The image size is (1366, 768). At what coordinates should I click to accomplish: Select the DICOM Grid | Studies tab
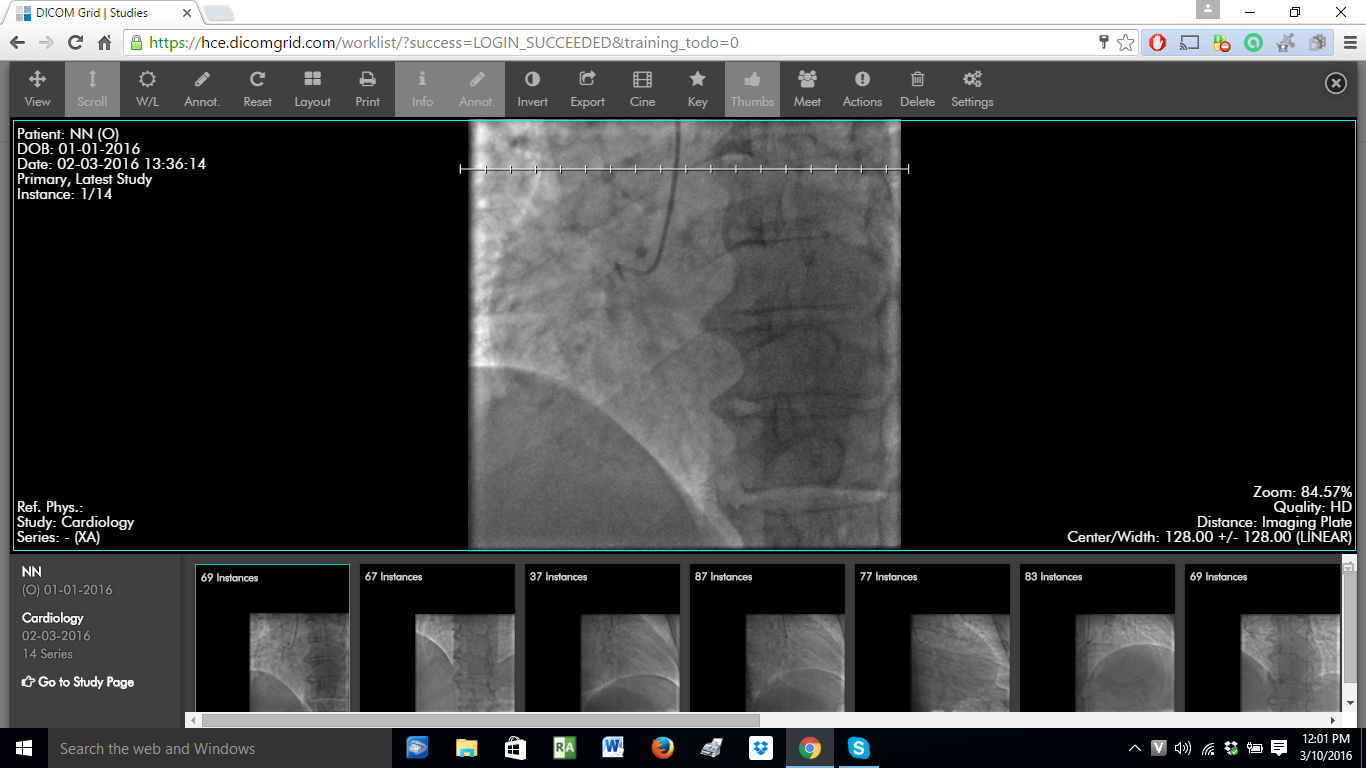pos(104,13)
